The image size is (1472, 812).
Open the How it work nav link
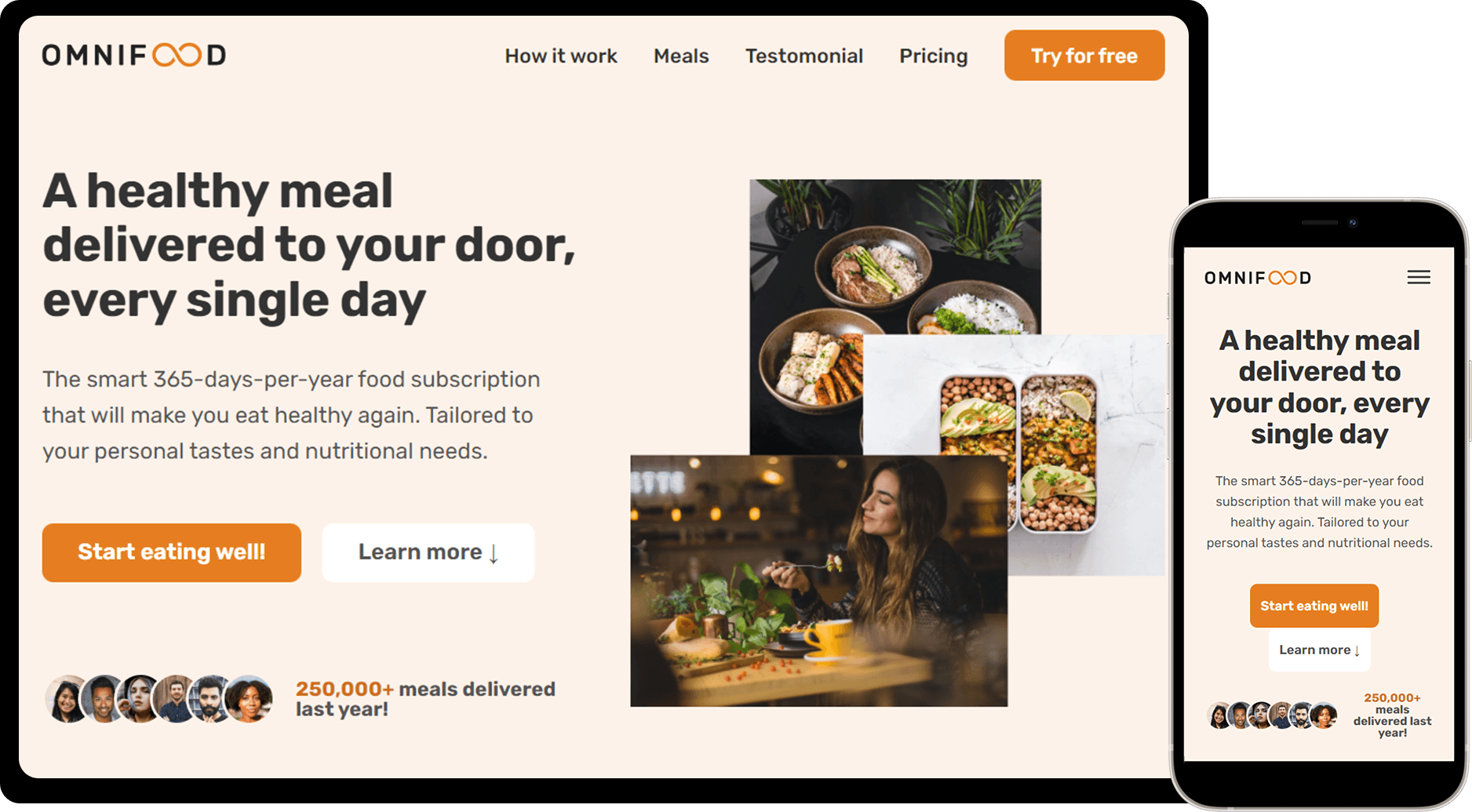[561, 56]
